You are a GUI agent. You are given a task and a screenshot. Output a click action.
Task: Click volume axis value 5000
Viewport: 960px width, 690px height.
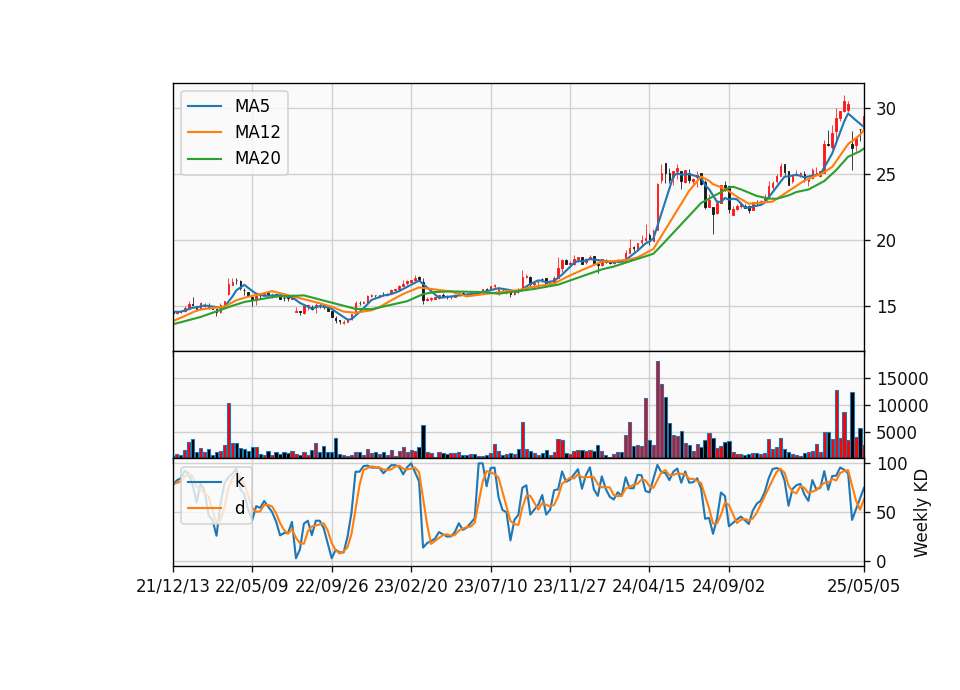(896, 433)
